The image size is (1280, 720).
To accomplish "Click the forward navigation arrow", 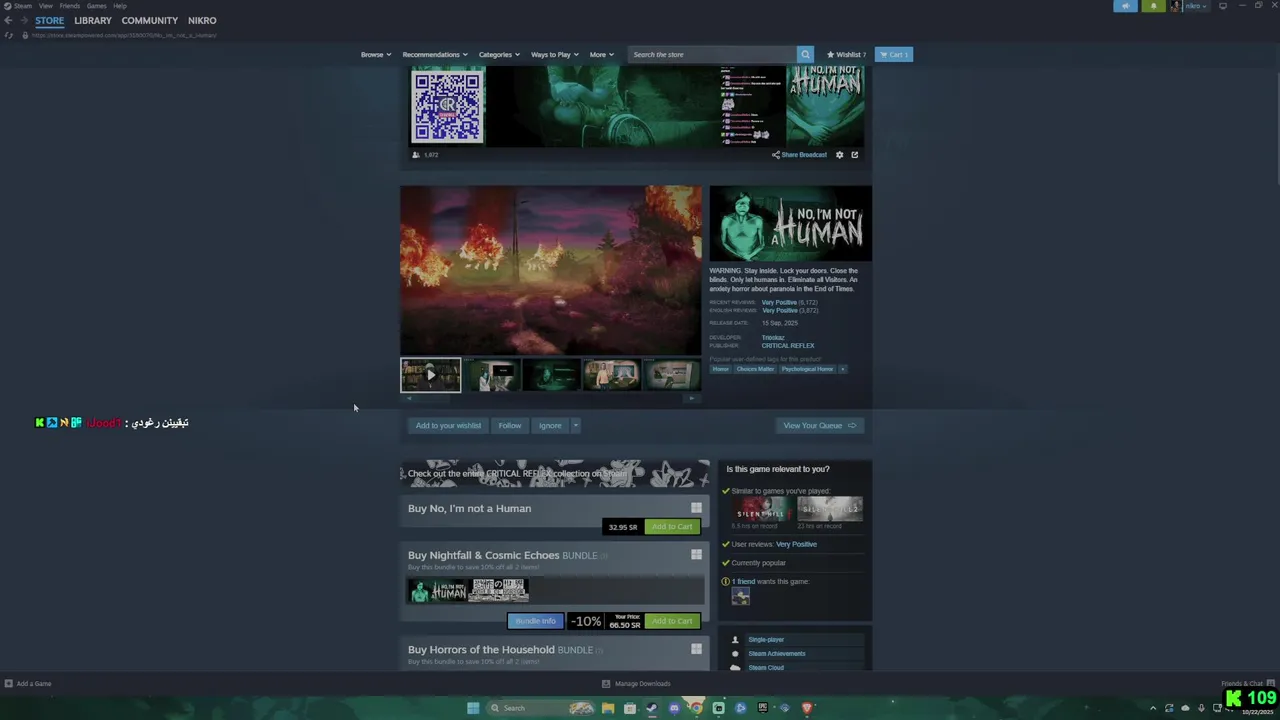I will [23, 20].
